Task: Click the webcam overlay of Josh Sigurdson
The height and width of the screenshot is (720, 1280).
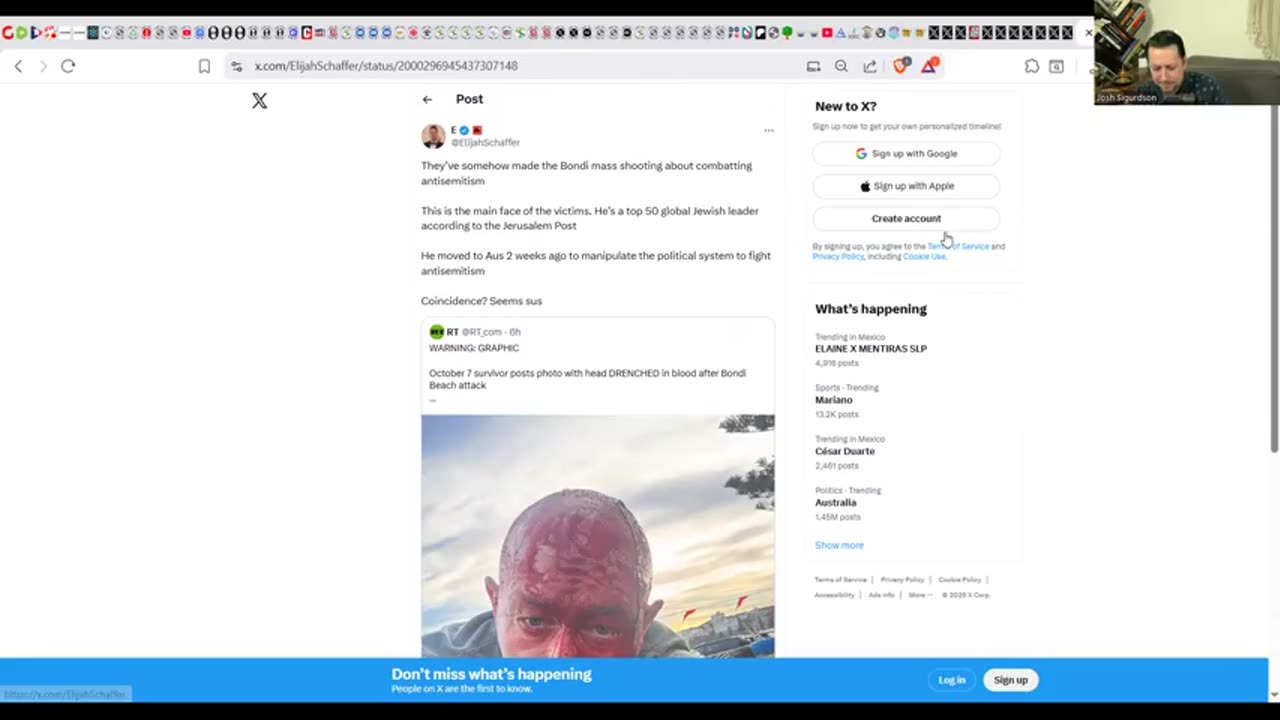Action: (x=1187, y=52)
